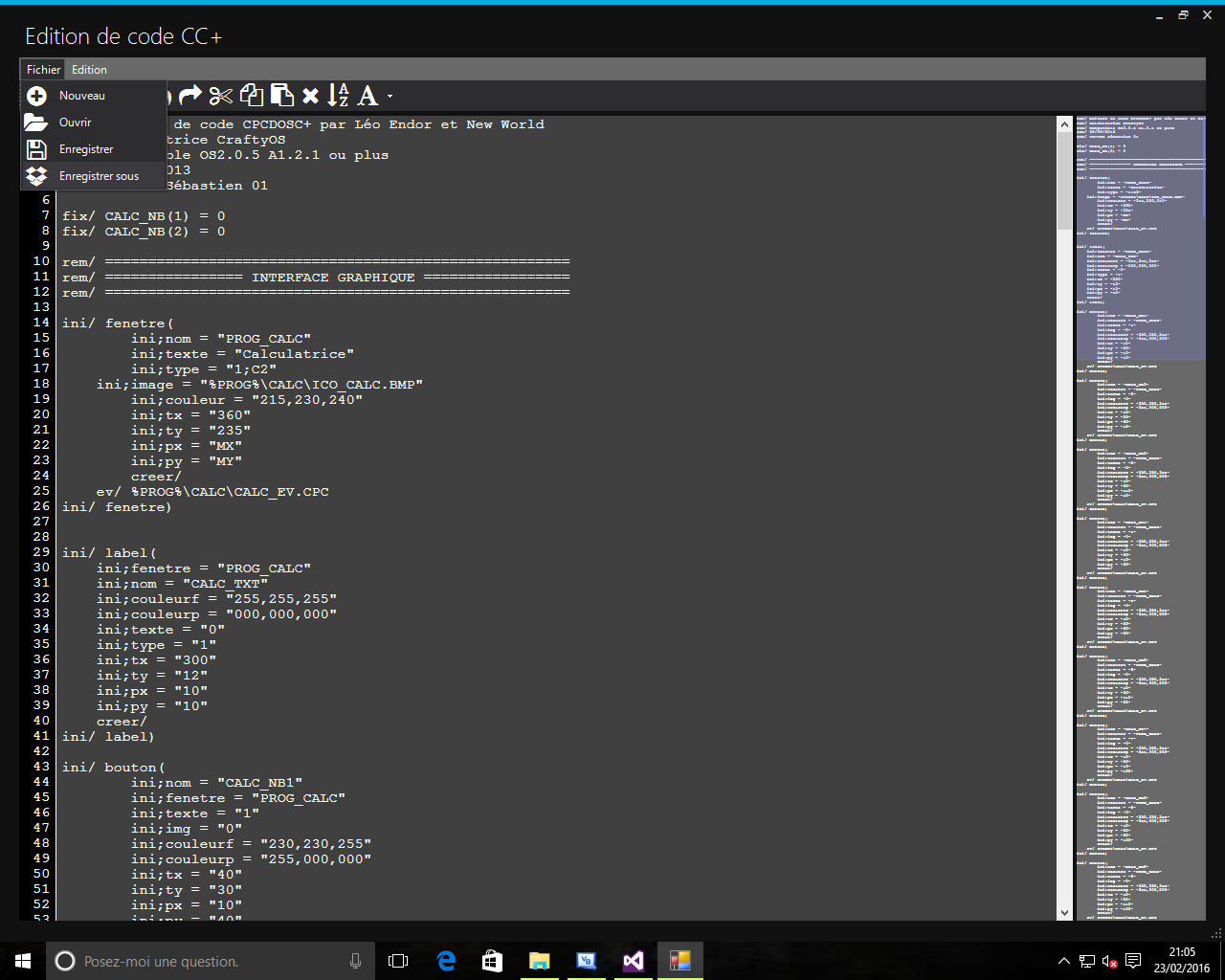Minimize the CC+ editor window
This screenshot has height=980, width=1225.
(x=1159, y=15)
